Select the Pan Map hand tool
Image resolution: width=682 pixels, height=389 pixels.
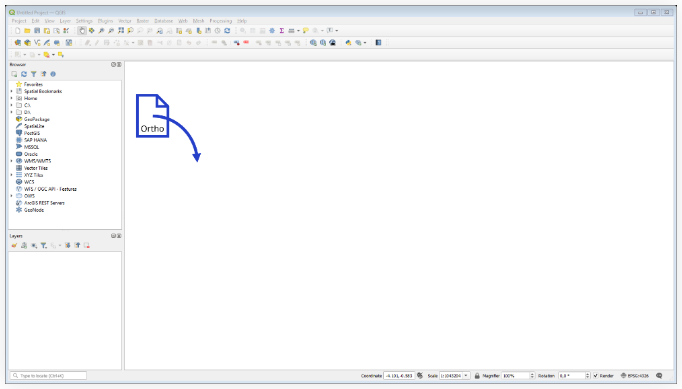tap(82, 30)
